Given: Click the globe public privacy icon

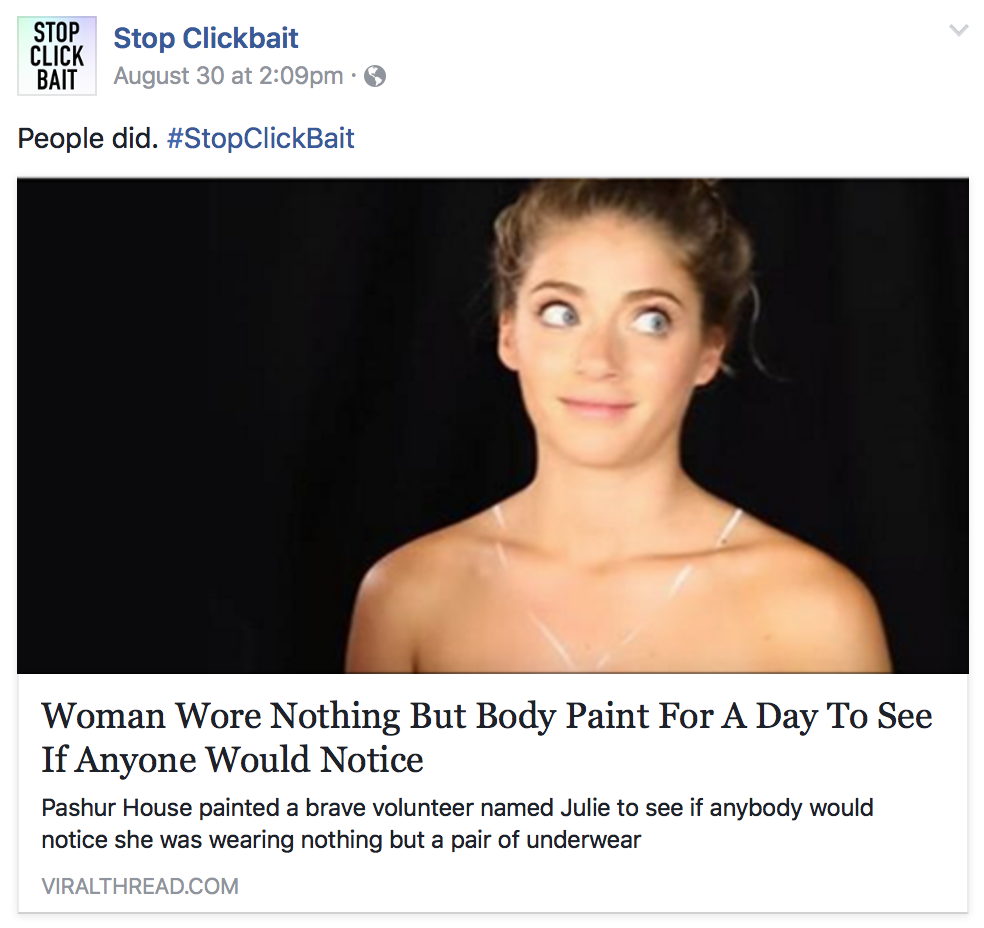Looking at the screenshot, I should (x=375, y=76).
